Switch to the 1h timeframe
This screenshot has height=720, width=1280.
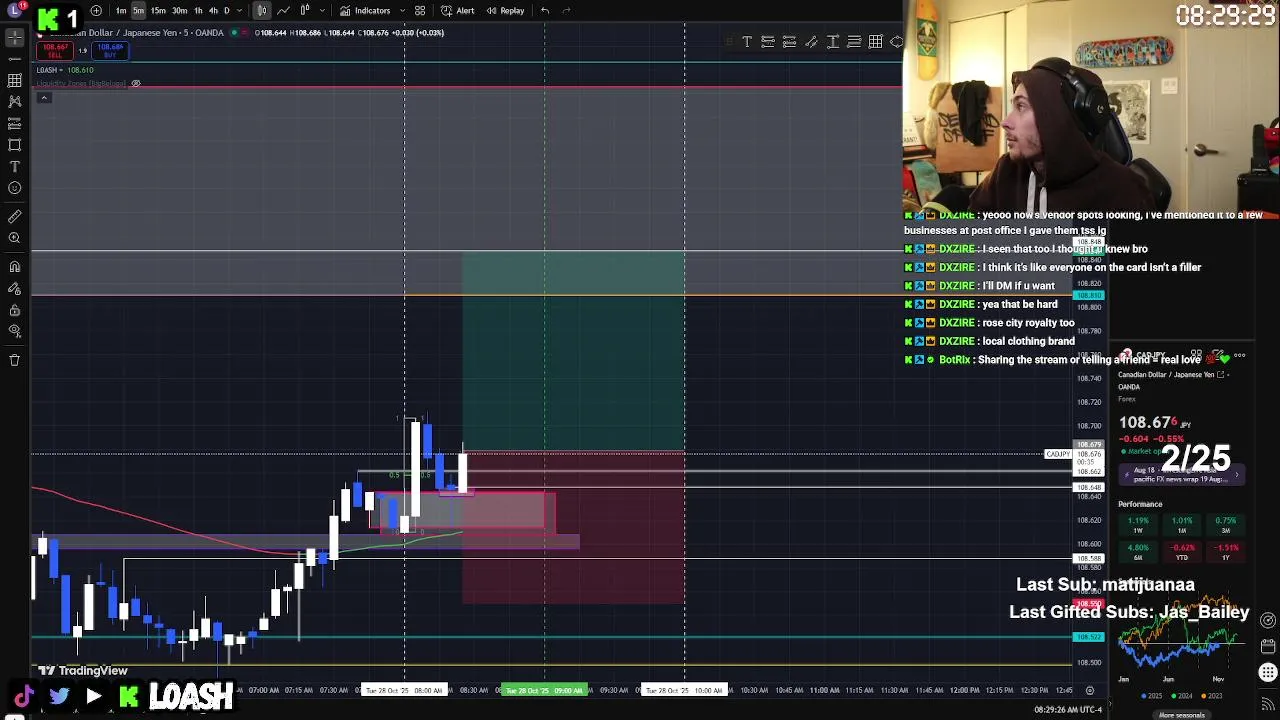point(198,11)
